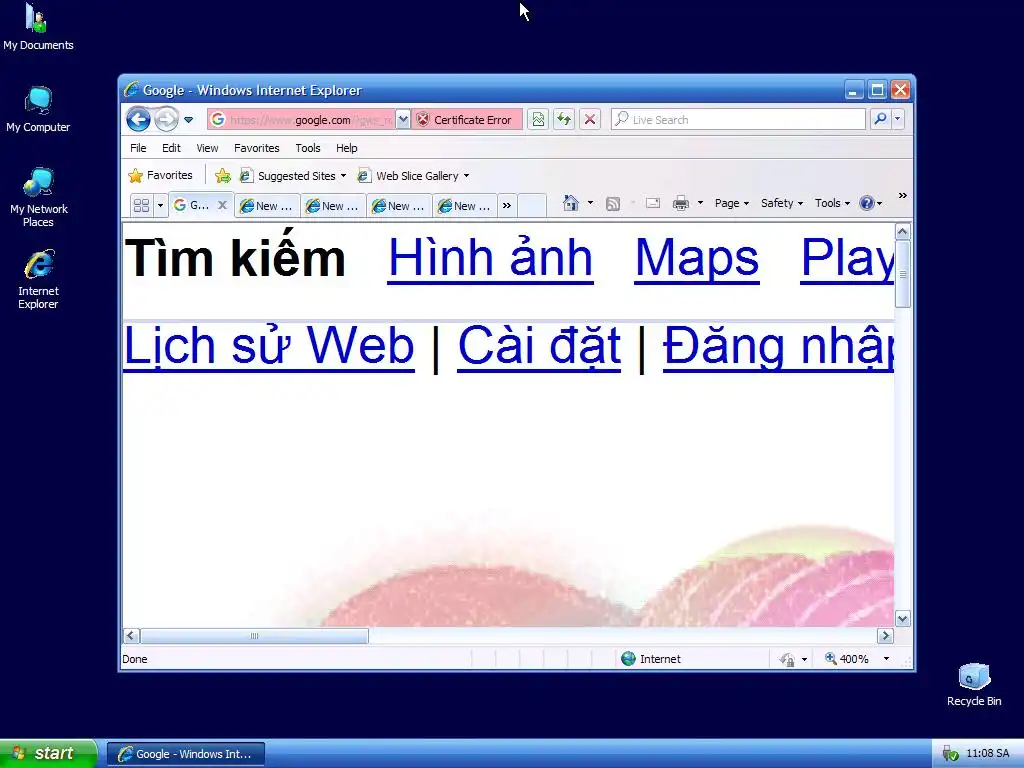The image size is (1024, 768).
Task: Expand the tab list dropdown arrow
Action: pos(160,206)
